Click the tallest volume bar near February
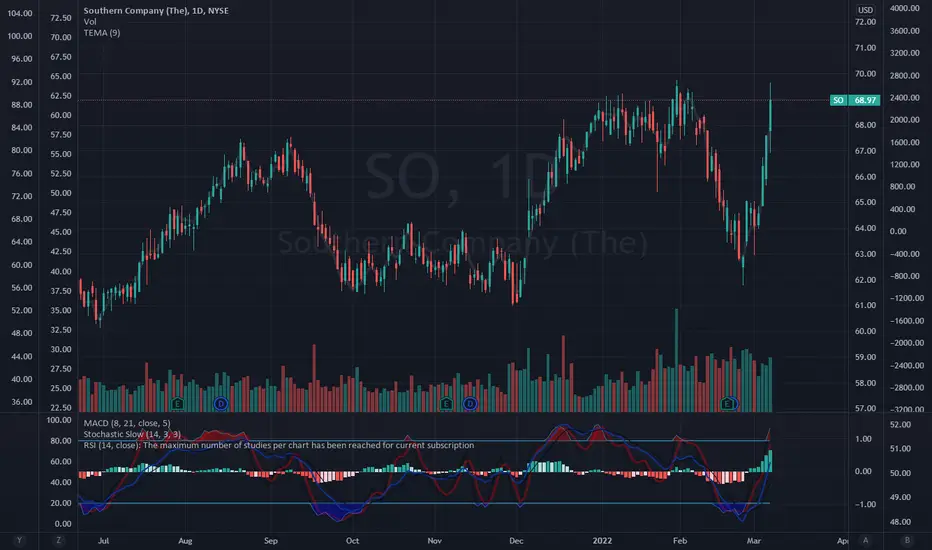Viewport: 932px width, 550px height. [676, 360]
